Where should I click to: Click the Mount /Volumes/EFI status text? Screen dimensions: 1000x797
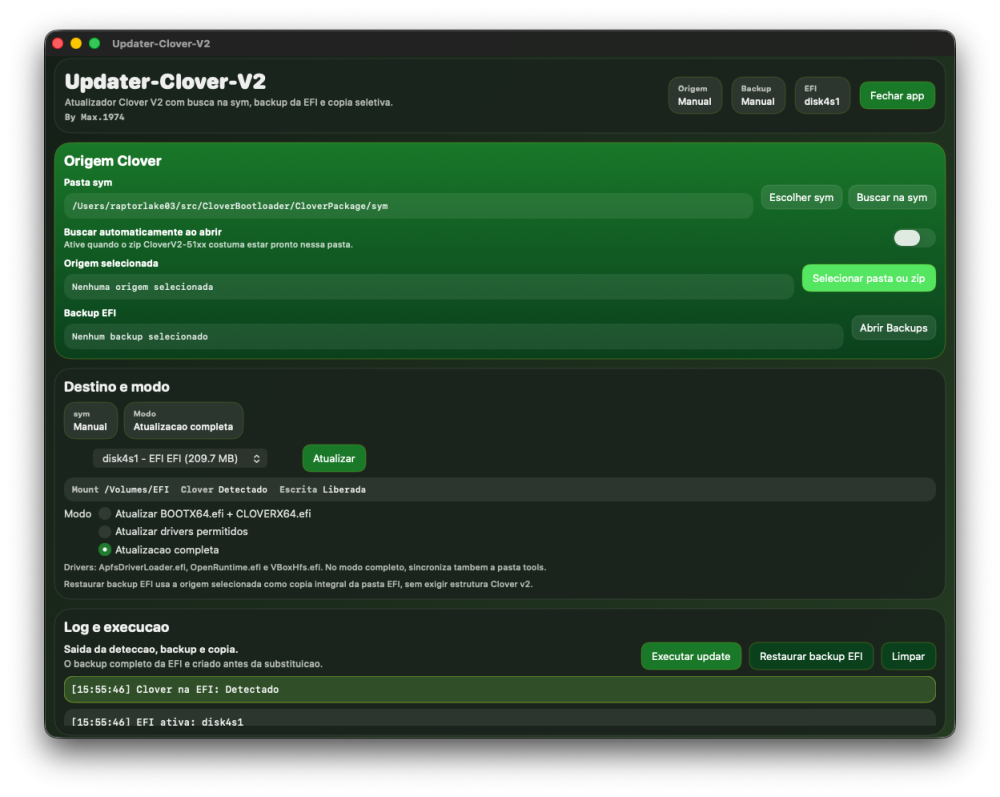pyautogui.click(x=120, y=490)
